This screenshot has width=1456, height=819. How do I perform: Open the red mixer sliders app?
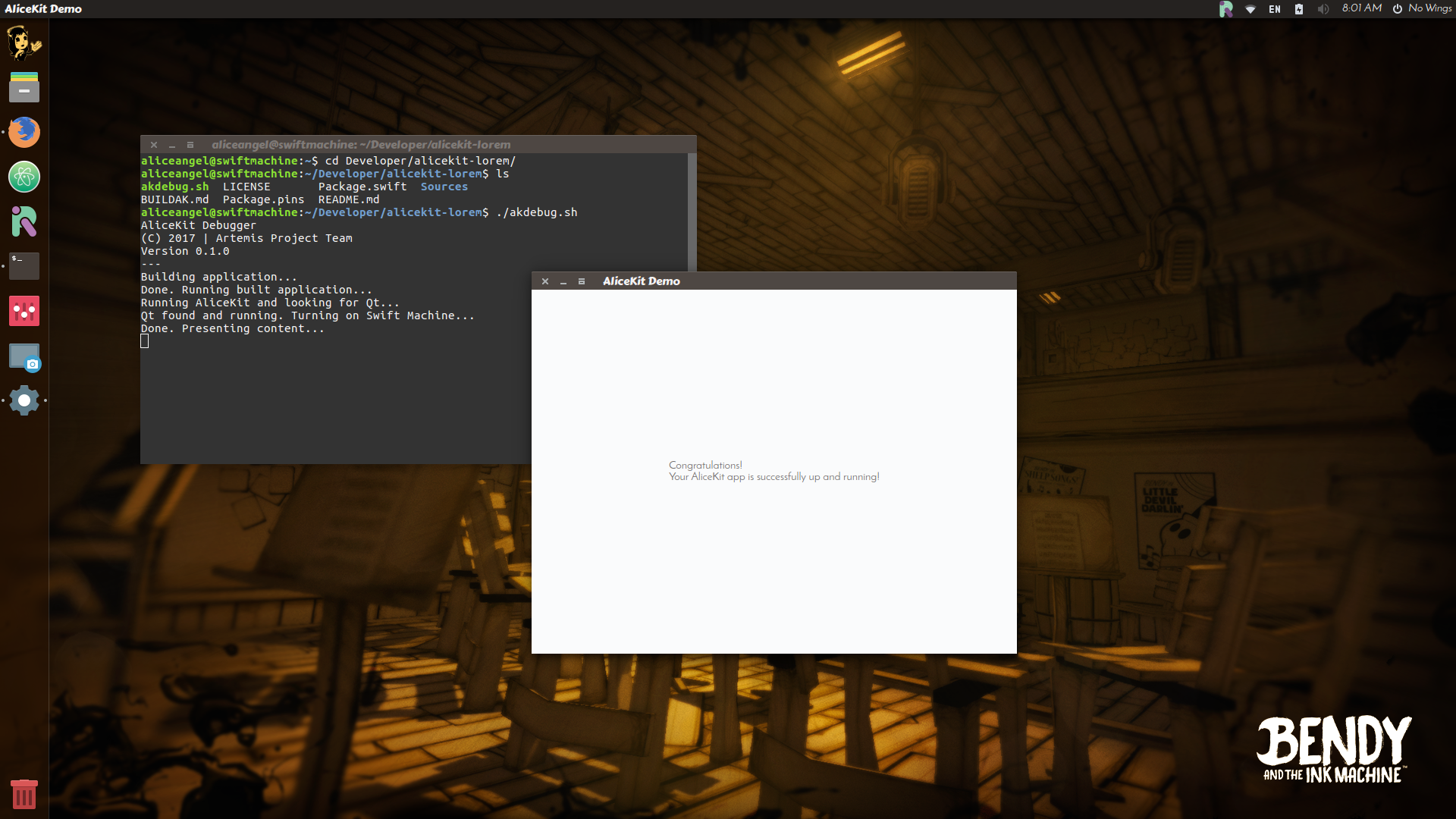[24, 311]
